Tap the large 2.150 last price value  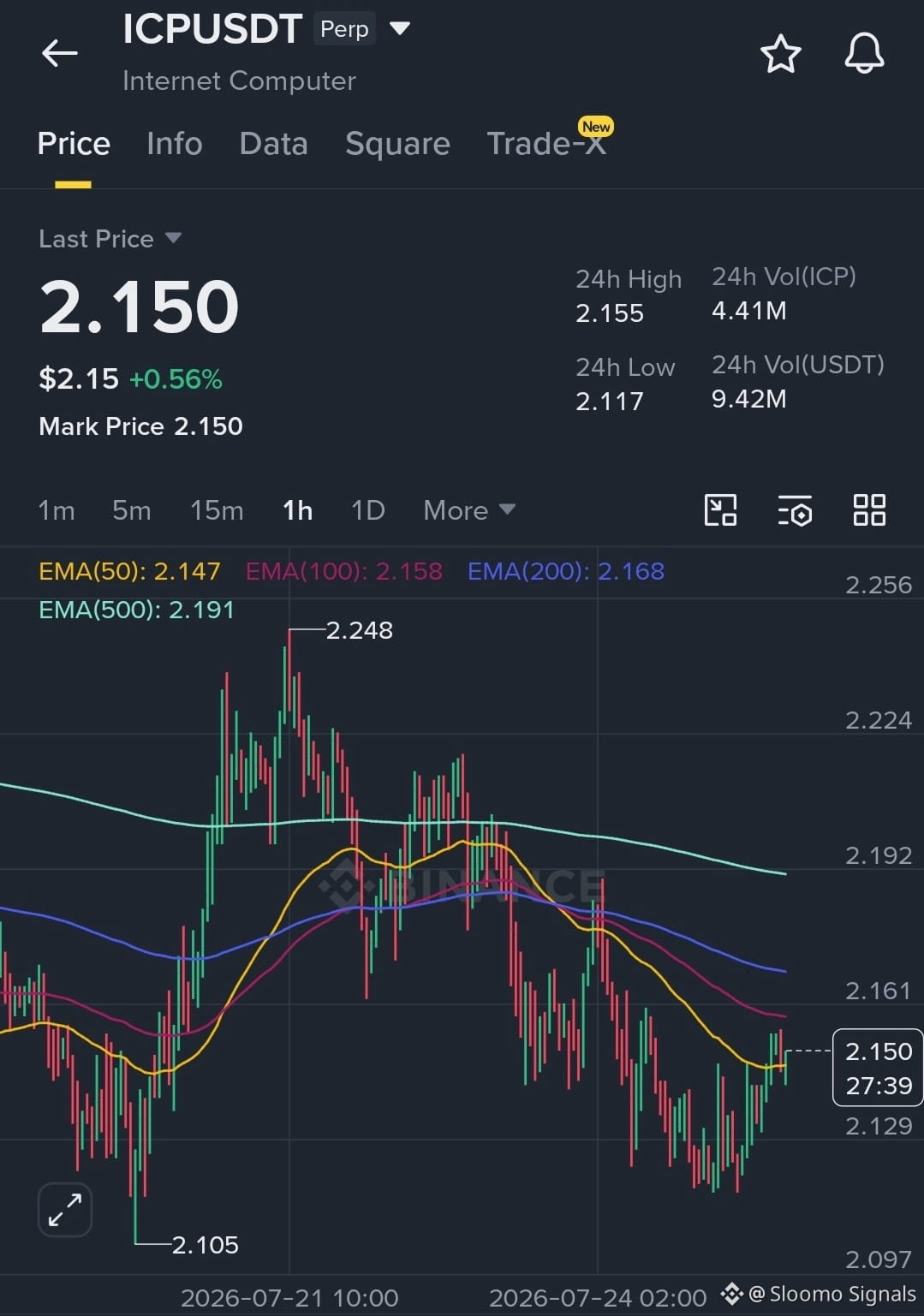[140, 307]
